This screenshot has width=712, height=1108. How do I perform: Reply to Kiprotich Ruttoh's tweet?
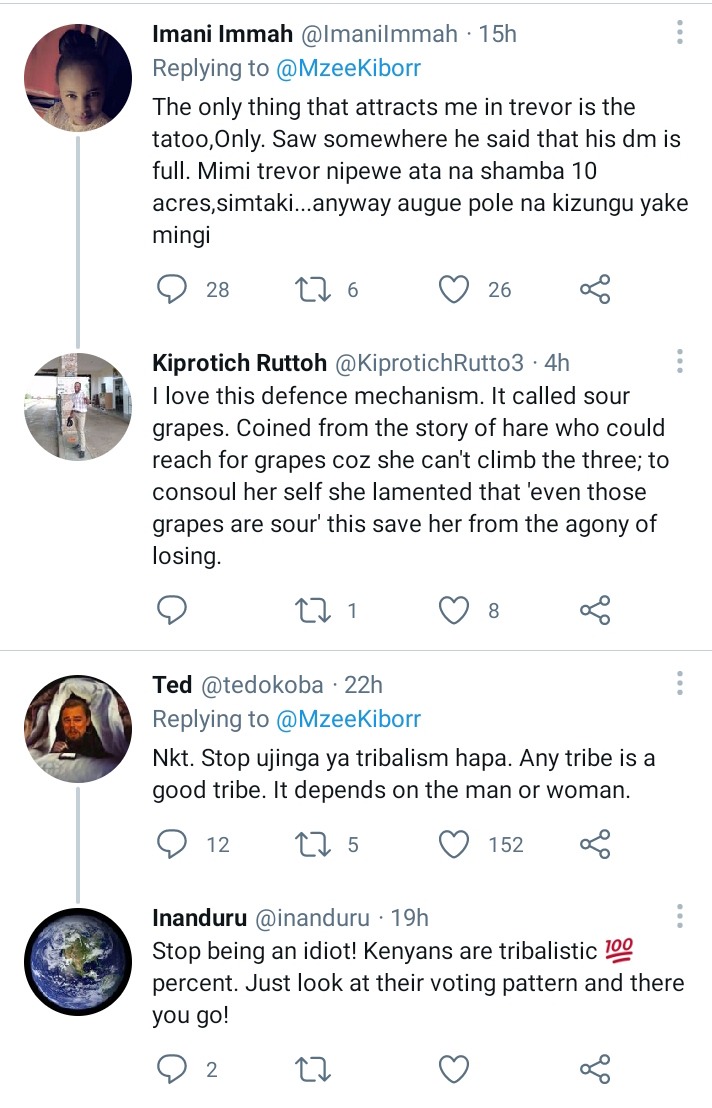coord(172,610)
